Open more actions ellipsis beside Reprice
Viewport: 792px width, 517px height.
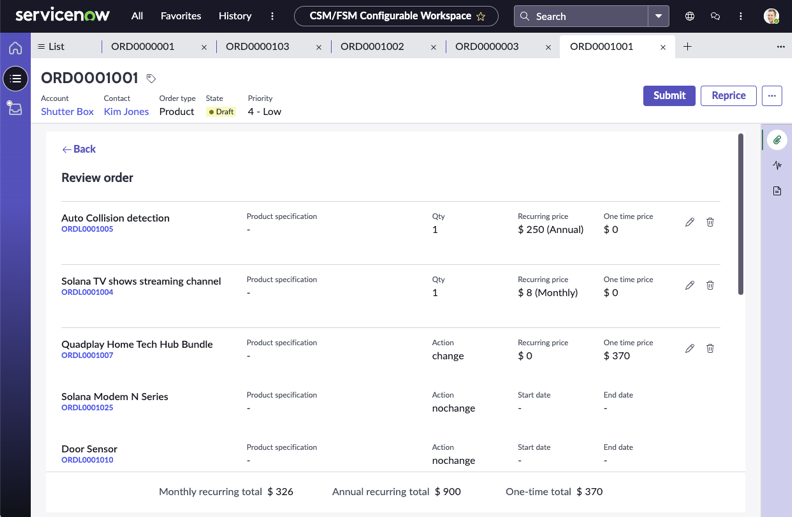[772, 95]
